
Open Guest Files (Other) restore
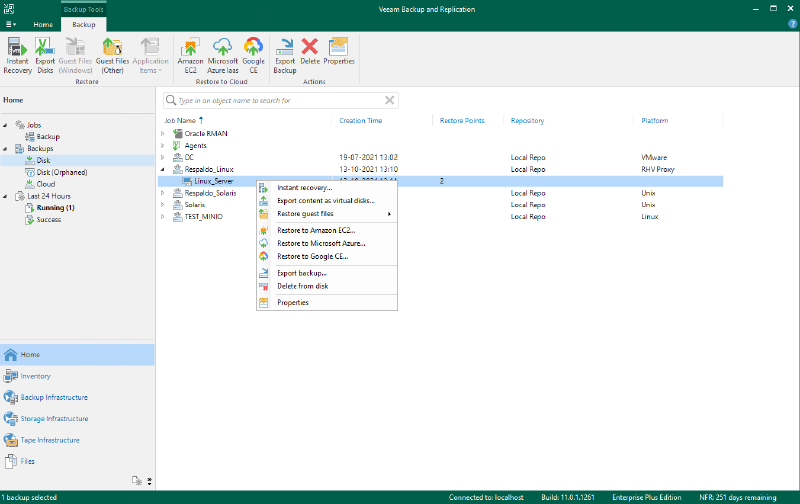tap(112, 55)
